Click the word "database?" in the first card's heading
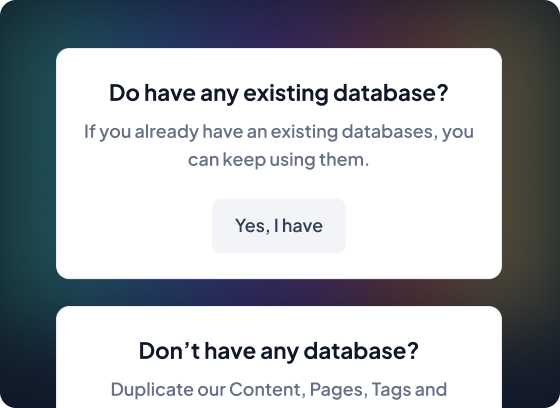The image size is (560, 408). [390, 93]
